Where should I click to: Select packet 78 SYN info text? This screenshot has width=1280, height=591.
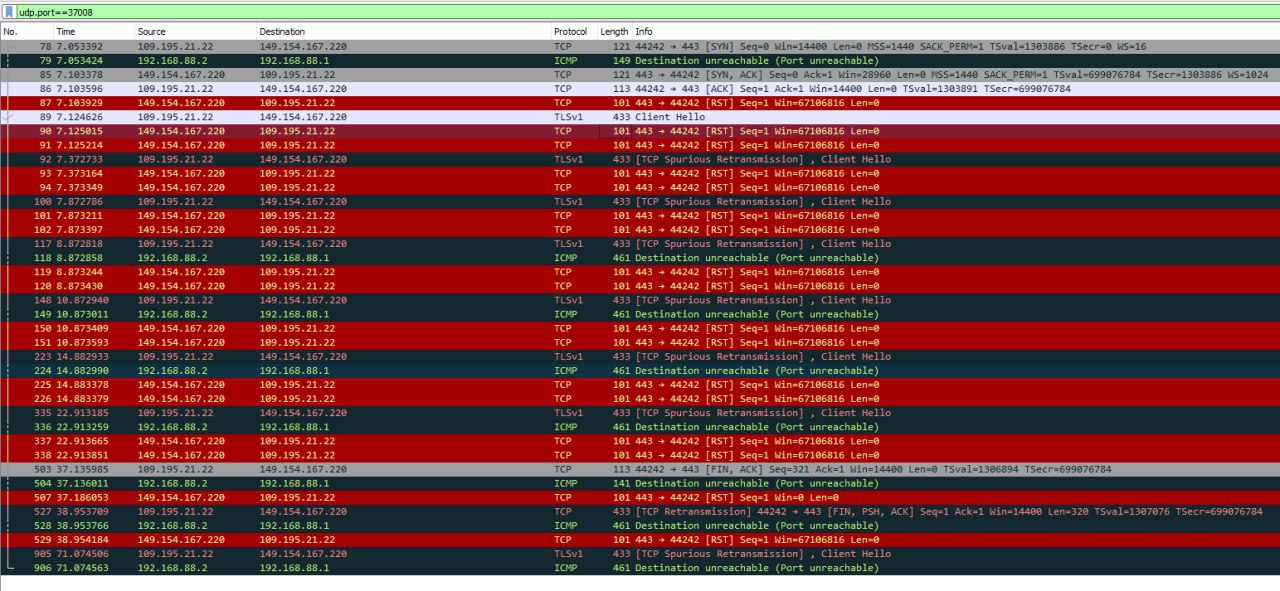pos(890,46)
